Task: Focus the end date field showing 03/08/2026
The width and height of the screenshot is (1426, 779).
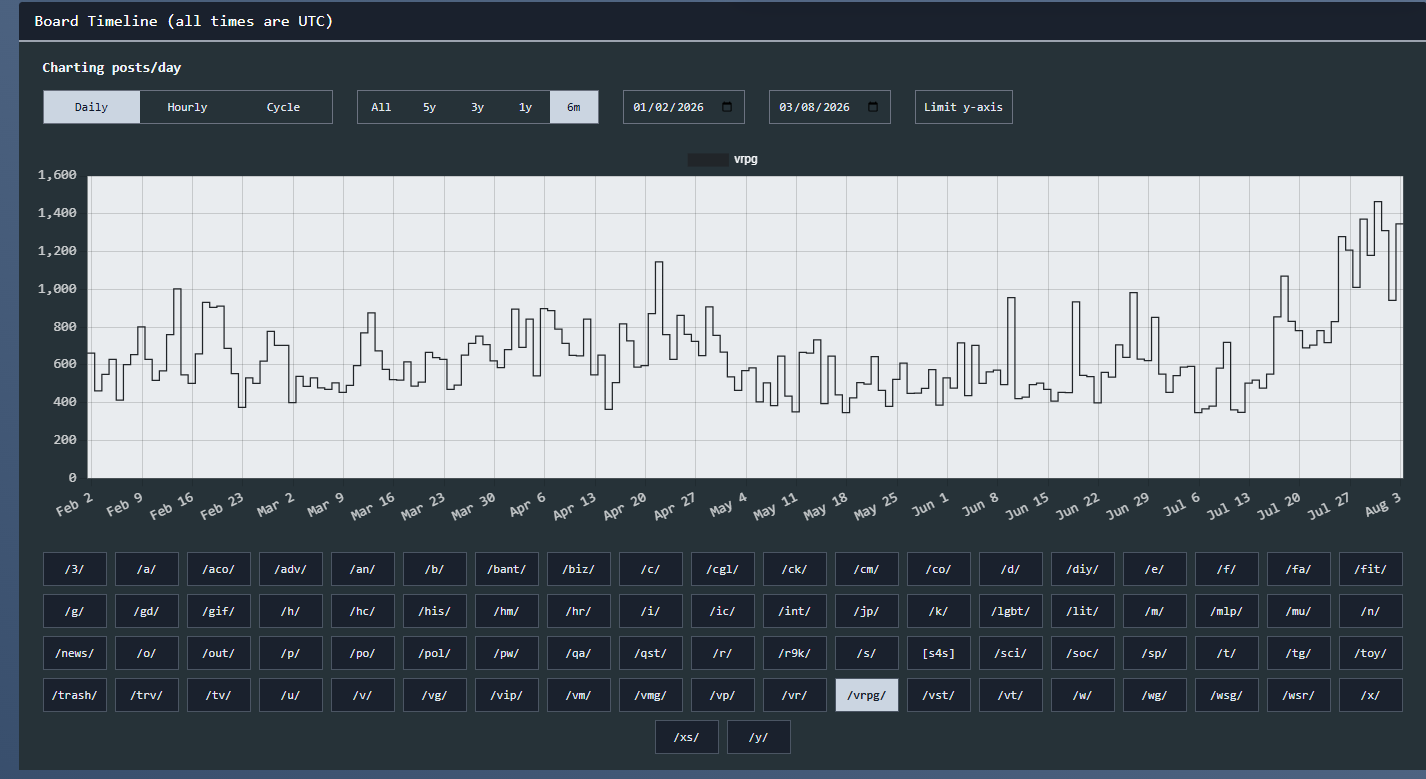Action: click(830, 107)
